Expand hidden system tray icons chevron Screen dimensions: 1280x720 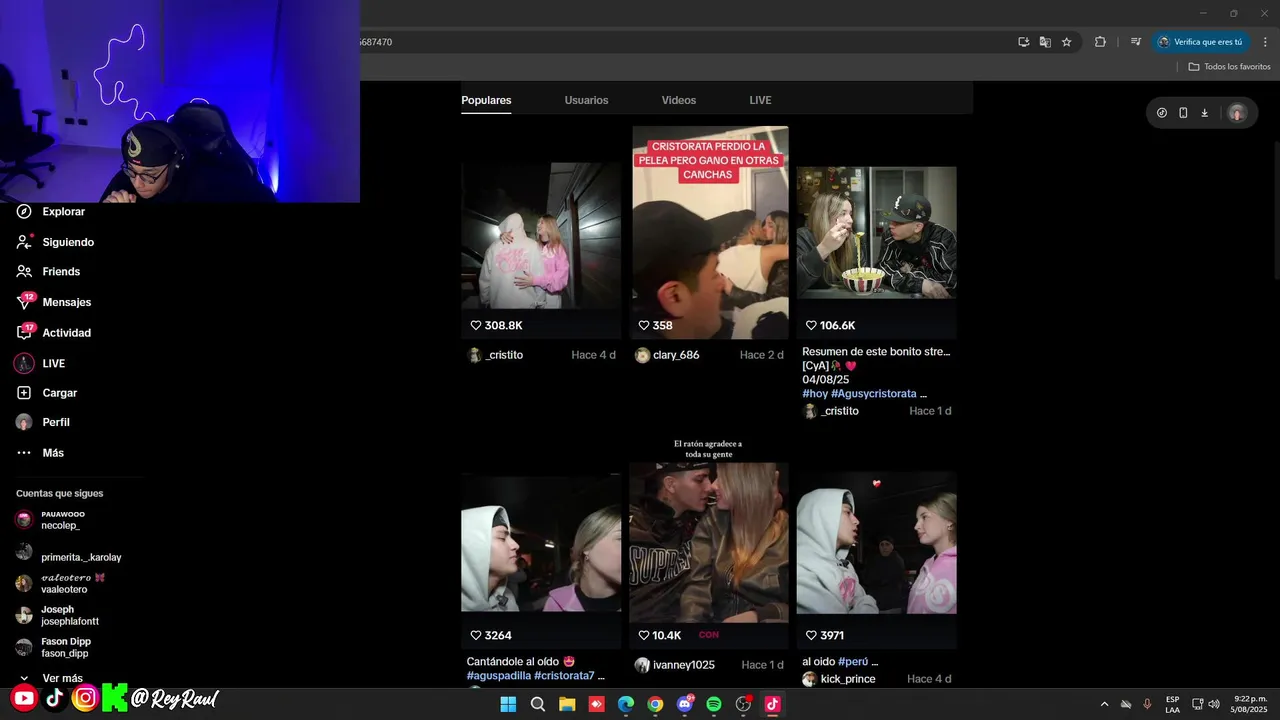[1104, 704]
